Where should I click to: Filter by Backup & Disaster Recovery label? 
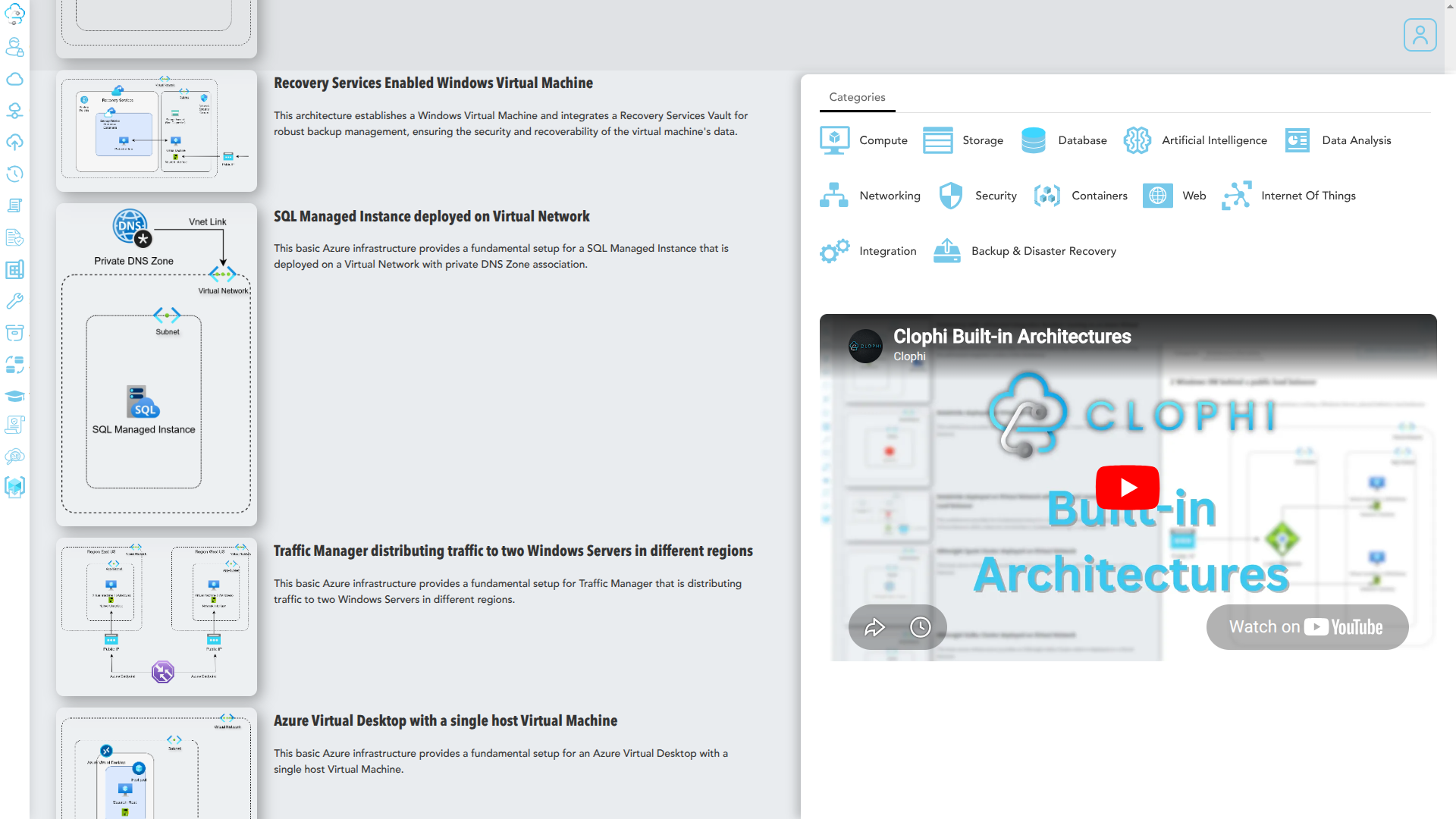[1043, 251]
